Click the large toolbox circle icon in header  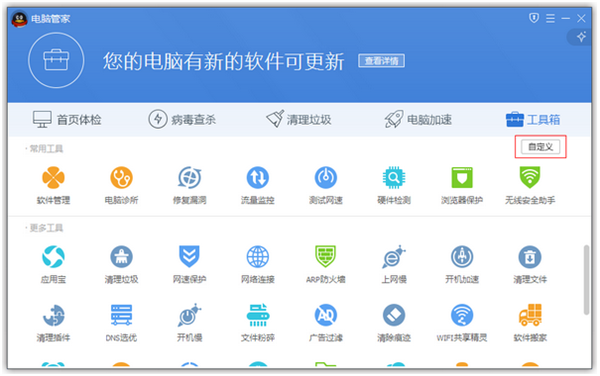(x=56, y=60)
